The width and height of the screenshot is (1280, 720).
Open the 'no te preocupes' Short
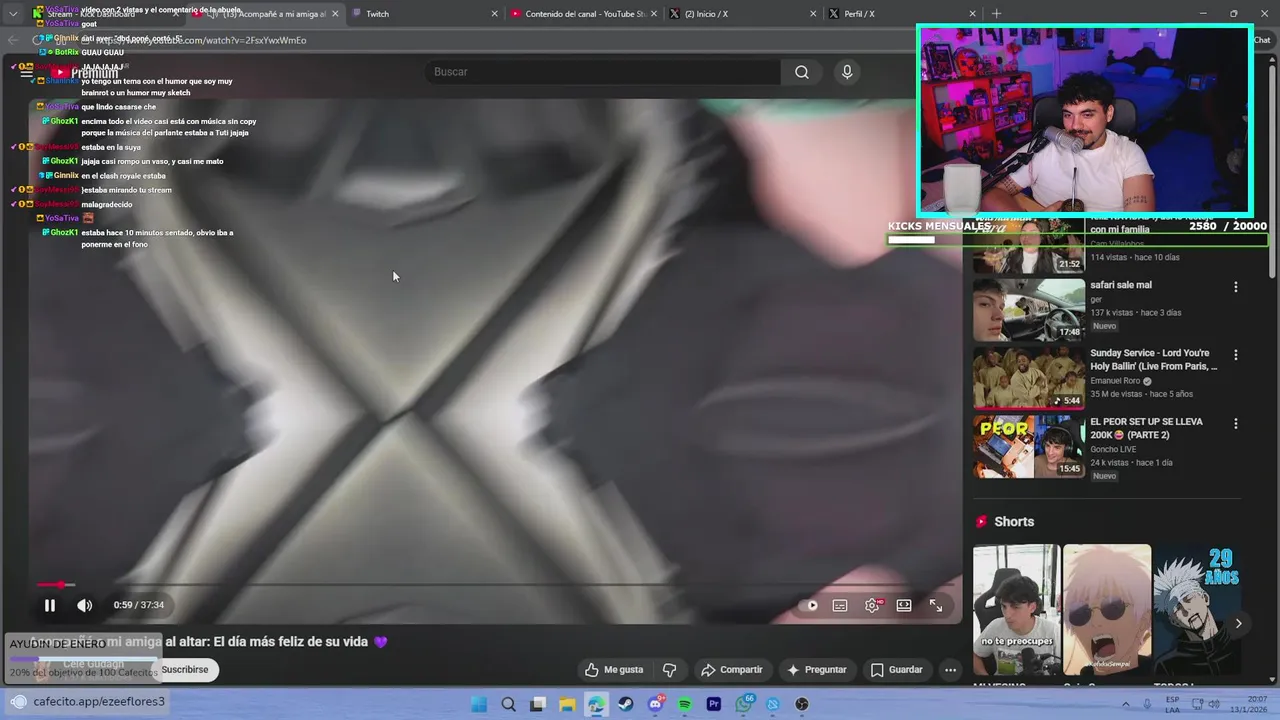point(1017,610)
